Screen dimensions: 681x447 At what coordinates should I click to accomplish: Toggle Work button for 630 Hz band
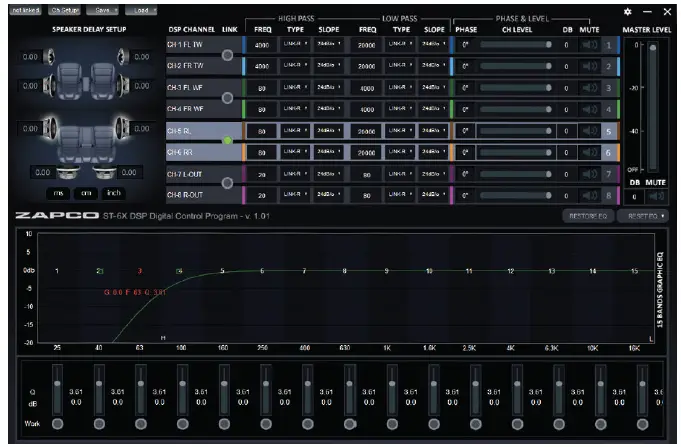coord(350,424)
